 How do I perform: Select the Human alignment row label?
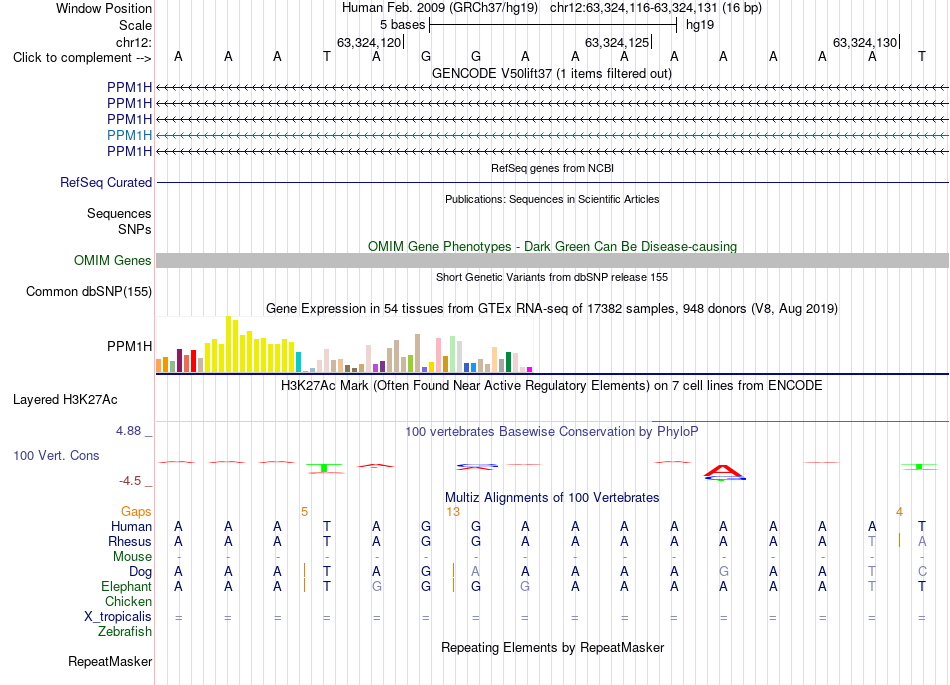tap(131, 526)
